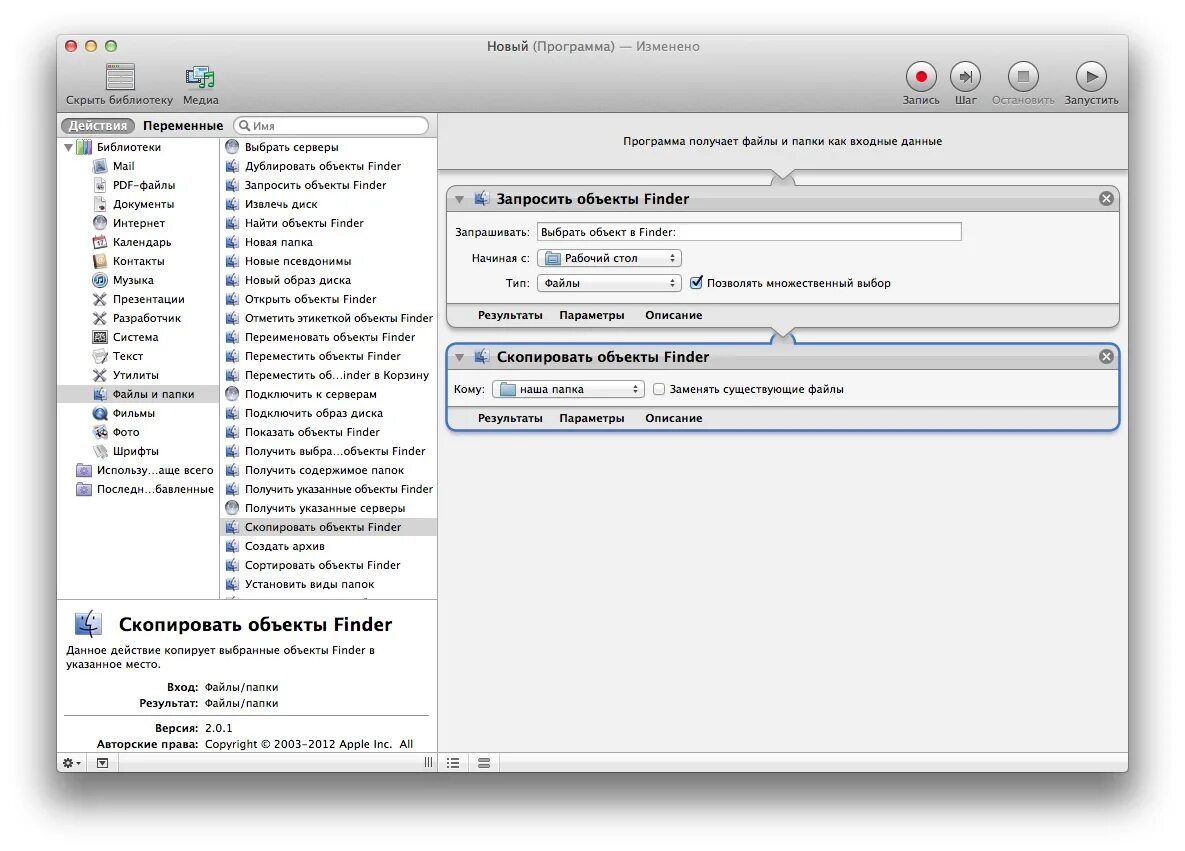Select Дублировать объекты Finder action
This screenshot has height=851, width=1185.
pyautogui.click(x=323, y=166)
